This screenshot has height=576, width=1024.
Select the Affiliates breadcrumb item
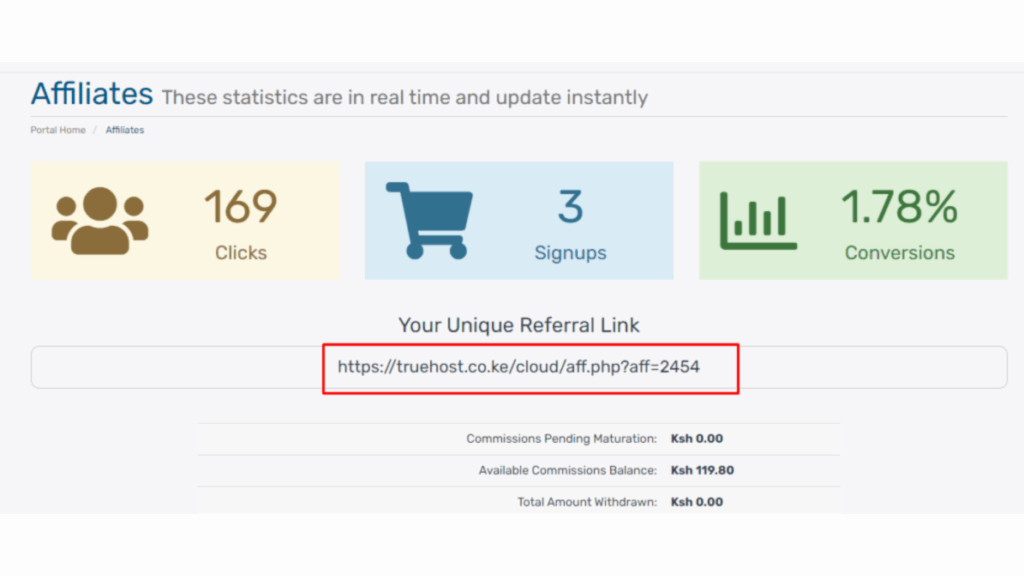pyautogui.click(x=125, y=130)
